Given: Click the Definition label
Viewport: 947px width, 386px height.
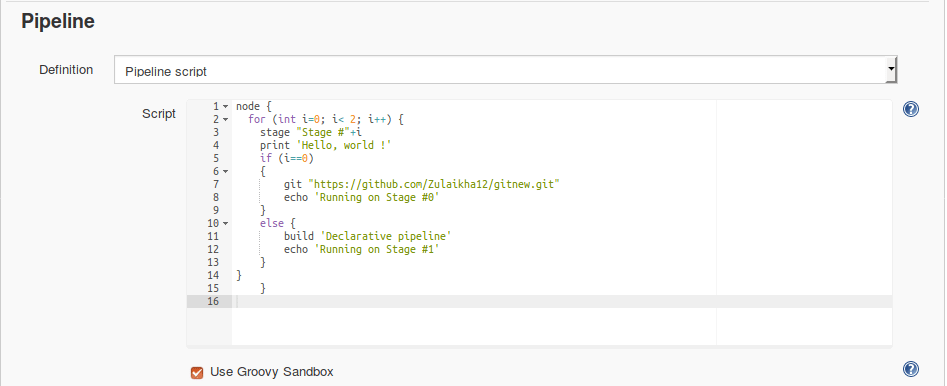Looking at the screenshot, I should 66,70.
